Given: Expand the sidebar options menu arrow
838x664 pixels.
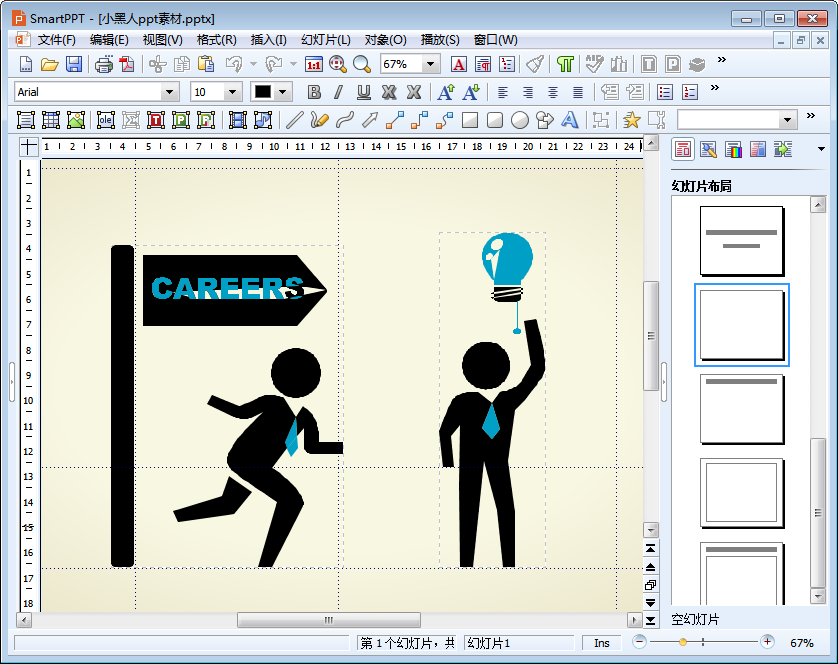Looking at the screenshot, I should click(x=821, y=149).
